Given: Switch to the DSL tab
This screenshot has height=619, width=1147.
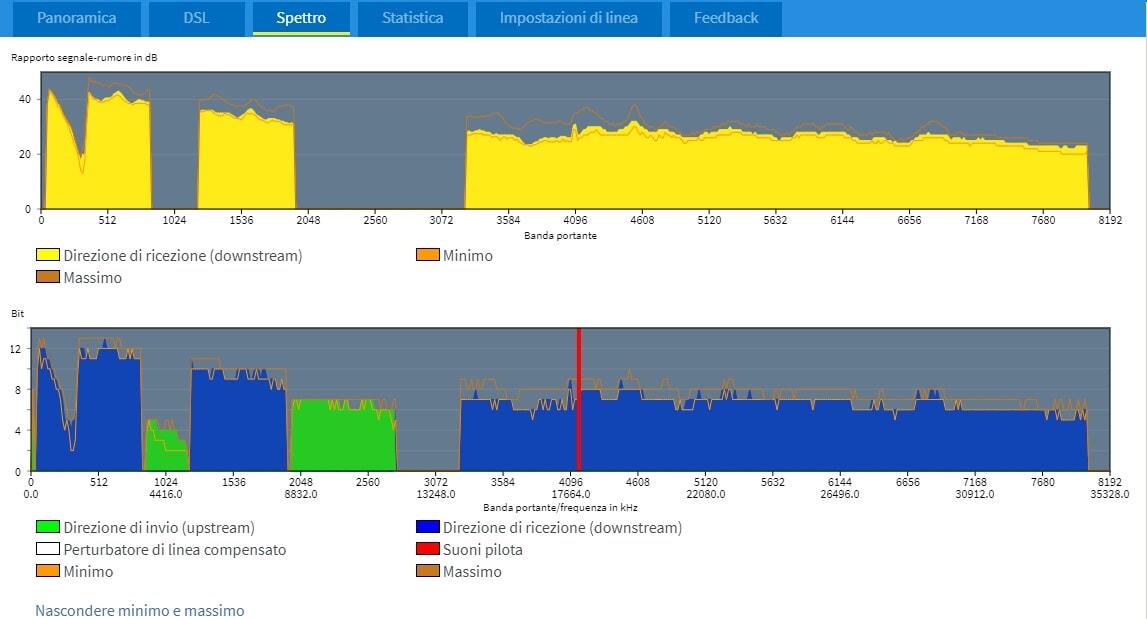Looking at the screenshot, I should (x=196, y=18).
